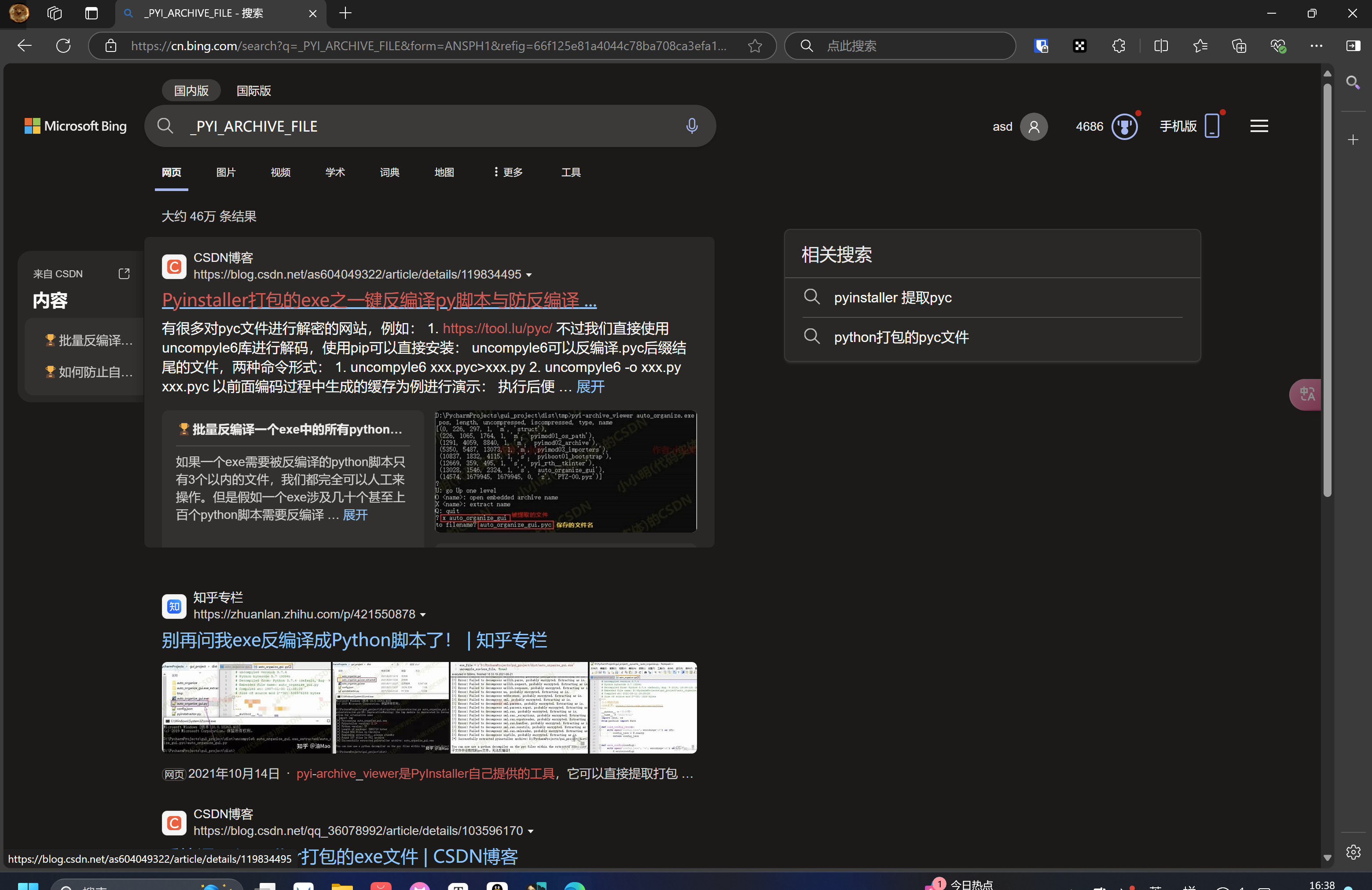Open rewards trophy medal icon
Viewport: 1372px width, 890px height.
coord(1124,126)
